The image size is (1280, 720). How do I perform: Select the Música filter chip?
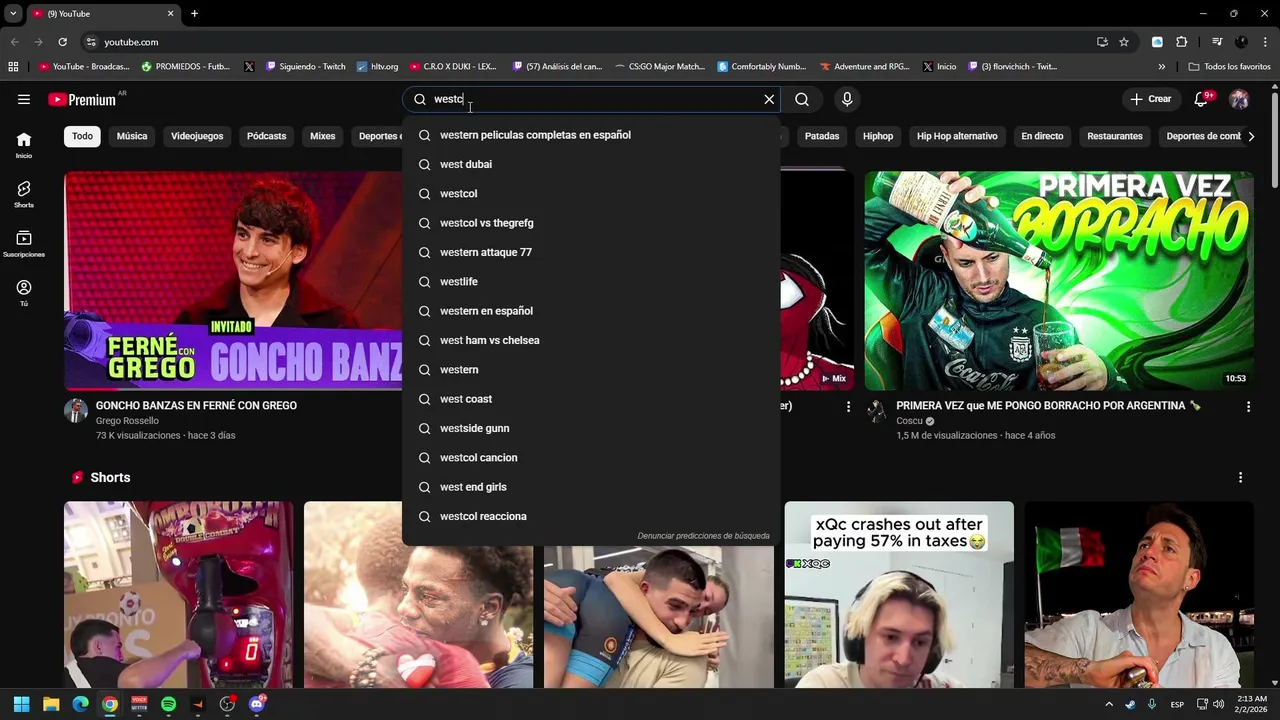(x=132, y=136)
